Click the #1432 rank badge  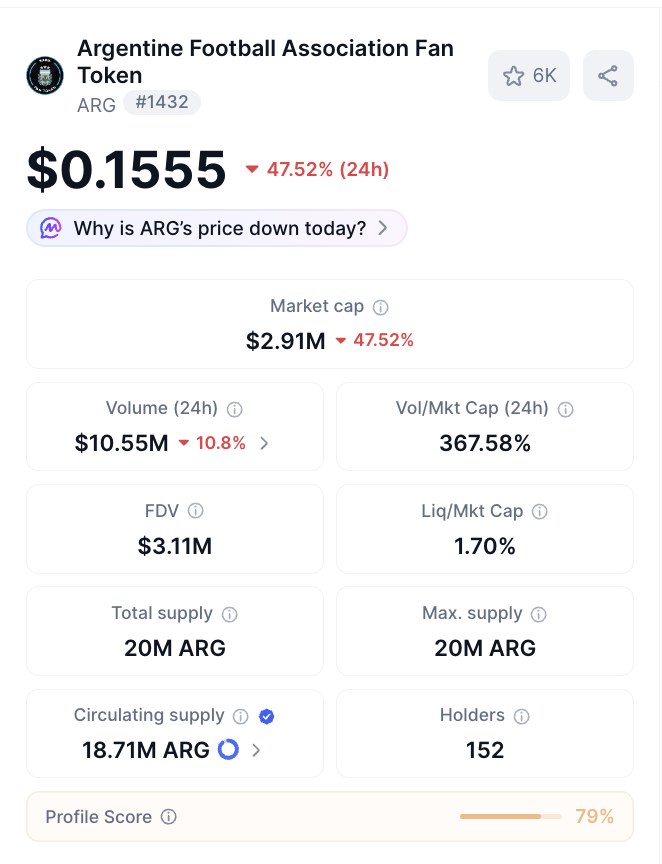162,102
